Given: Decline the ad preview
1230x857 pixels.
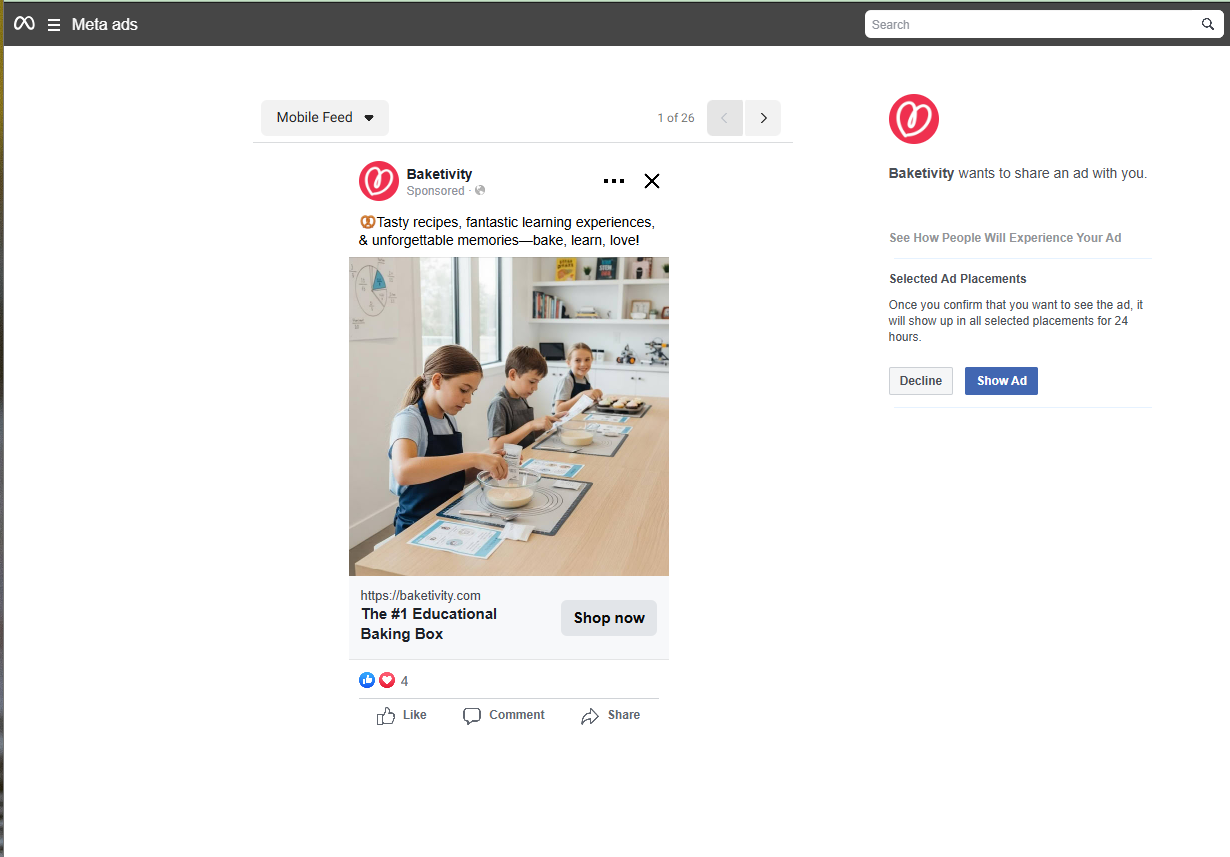Looking at the screenshot, I should coord(921,381).
